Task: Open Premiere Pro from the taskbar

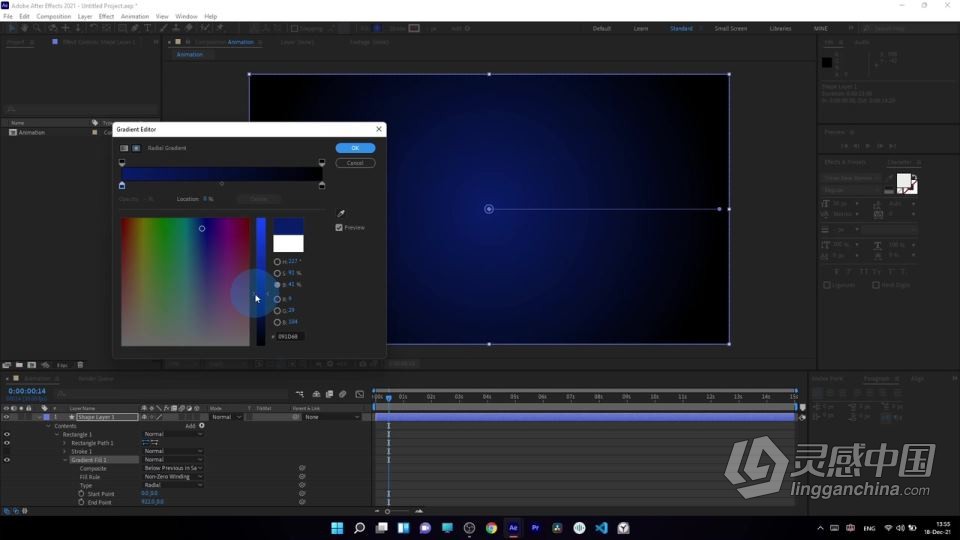Action: tap(535, 528)
